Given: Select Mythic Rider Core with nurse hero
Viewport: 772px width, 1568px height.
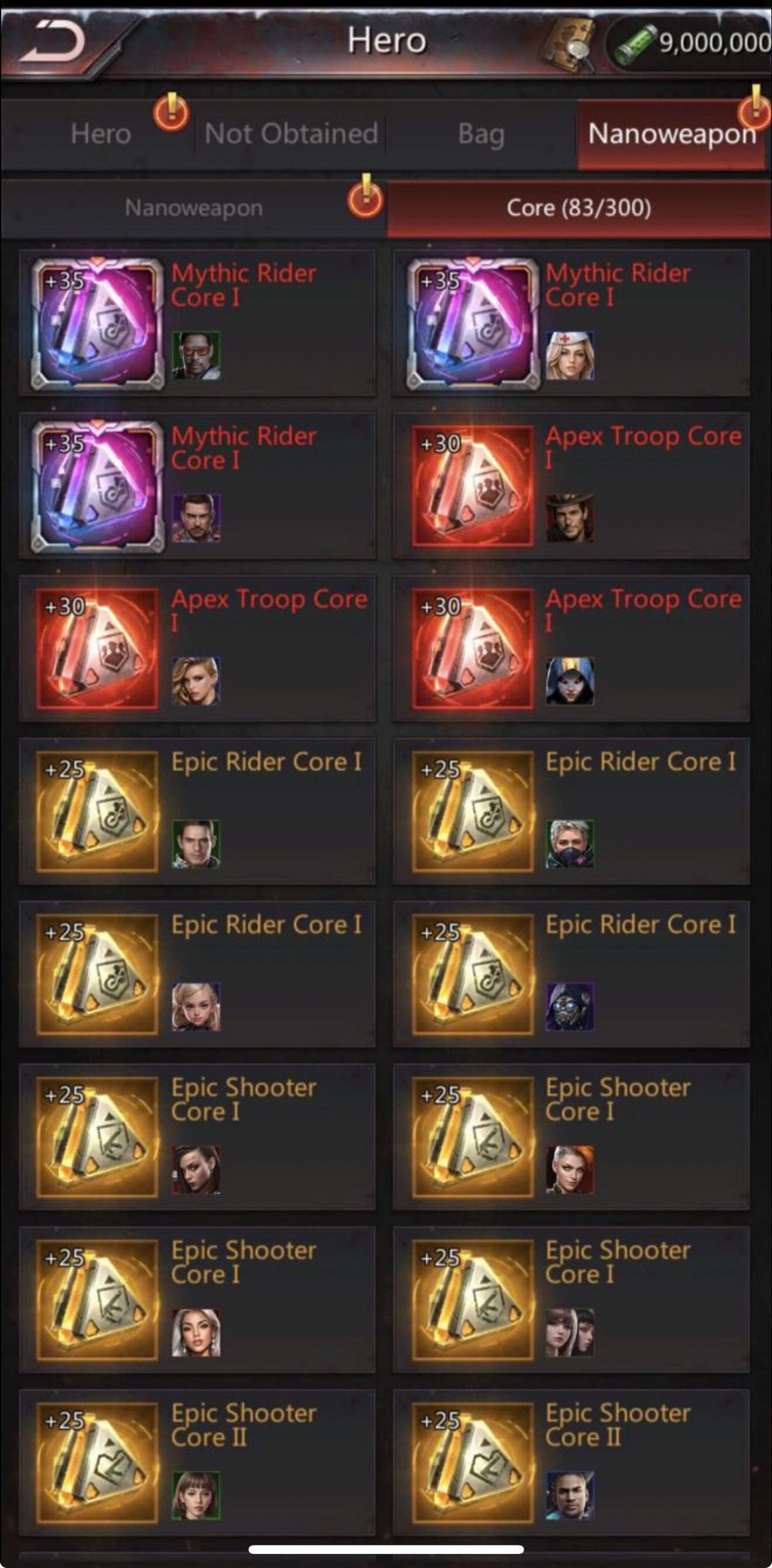Looking at the screenshot, I should pyautogui.click(x=571, y=323).
